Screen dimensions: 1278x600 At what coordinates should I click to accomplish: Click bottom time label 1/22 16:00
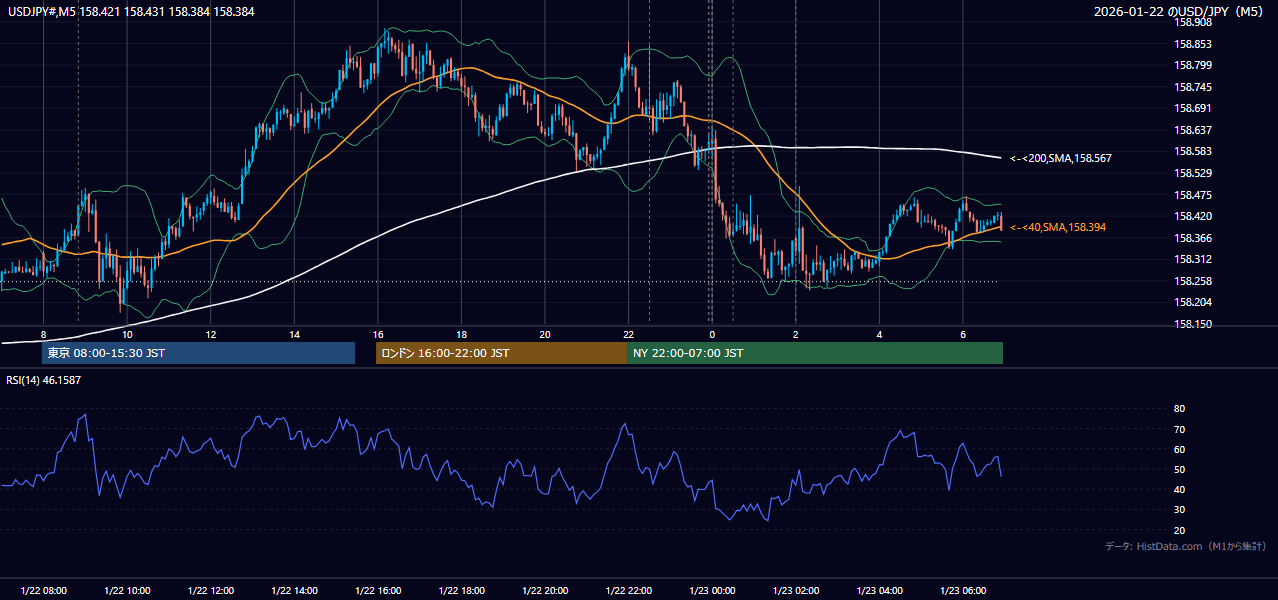point(378,591)
